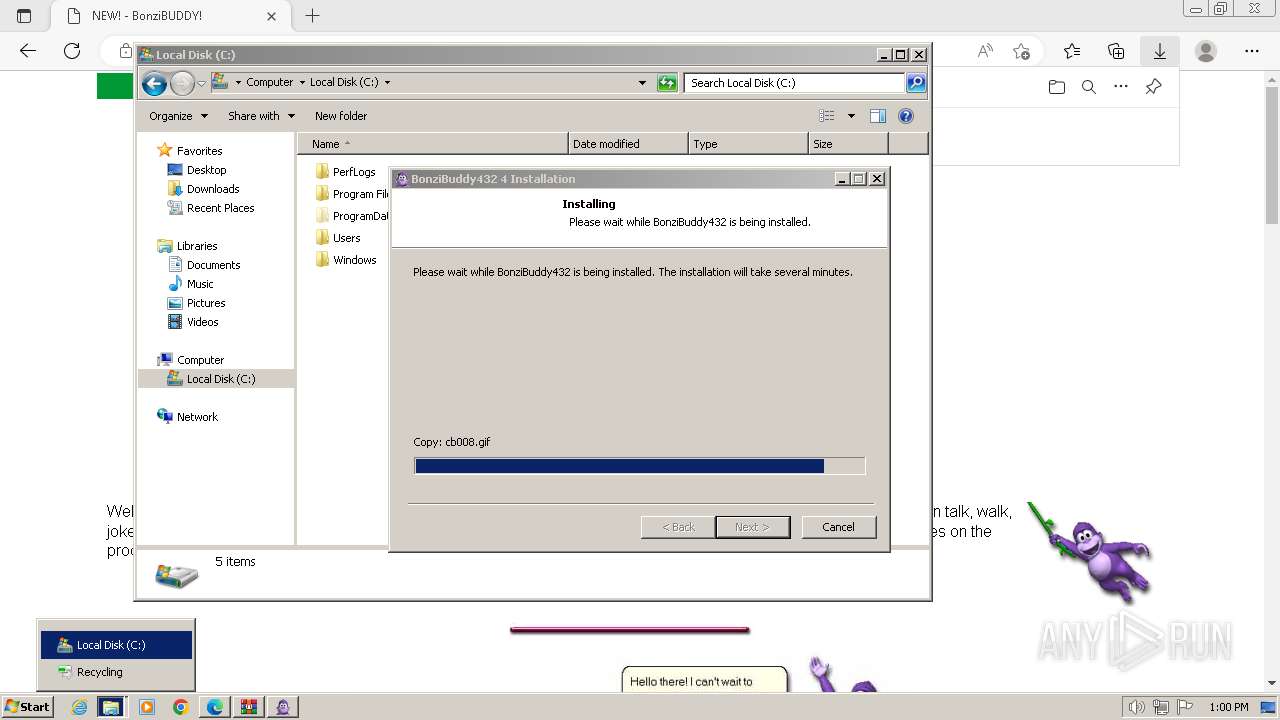Select Libraries in navigation pane
Image resolution: width=1280 pixels, height=720 pixels.
(197, 246)
